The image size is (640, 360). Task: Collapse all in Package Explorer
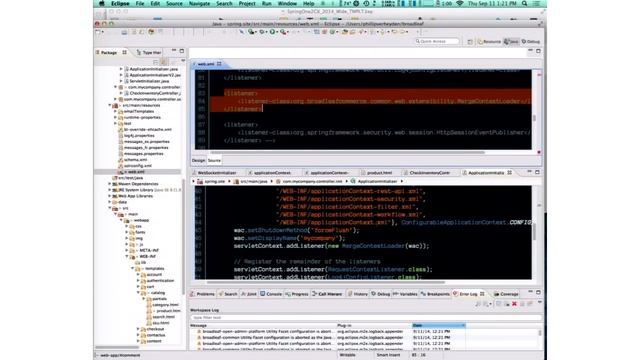click(156, 62)
